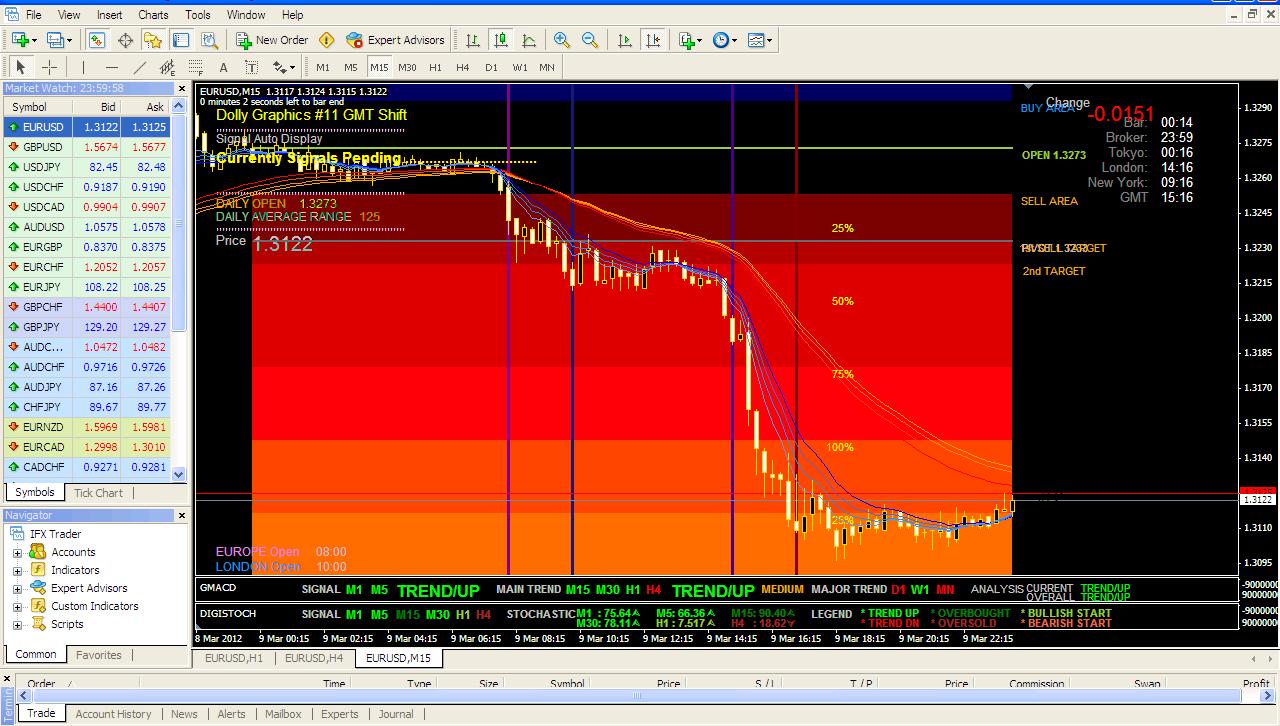Toggle the Expert Advisors button

pos(395,40)
